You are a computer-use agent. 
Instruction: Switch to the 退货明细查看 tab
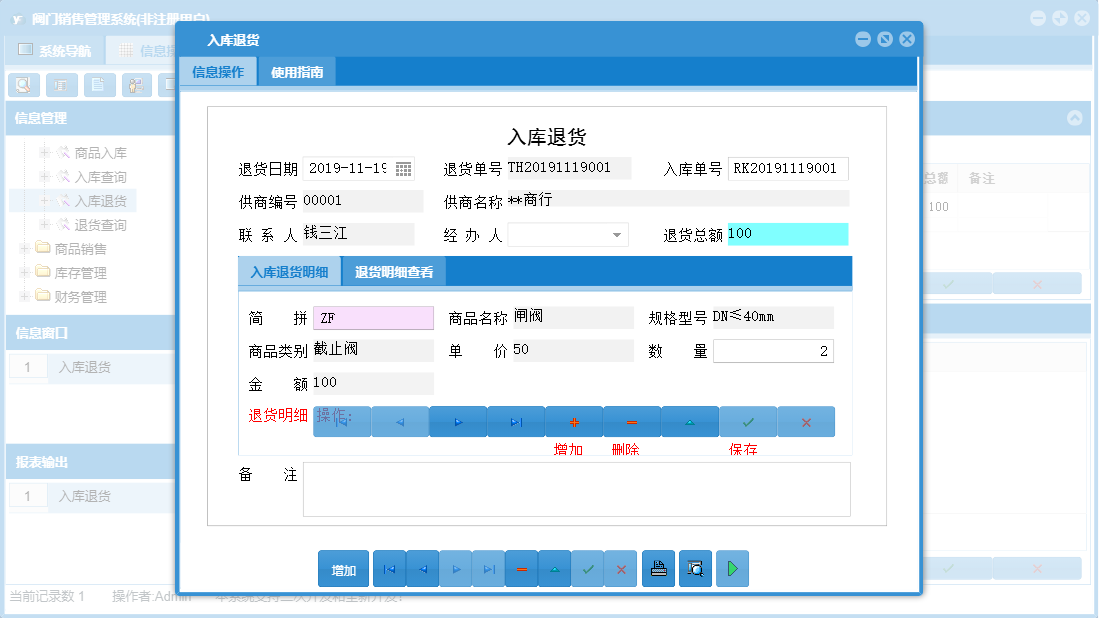click(x=392, y=271)
